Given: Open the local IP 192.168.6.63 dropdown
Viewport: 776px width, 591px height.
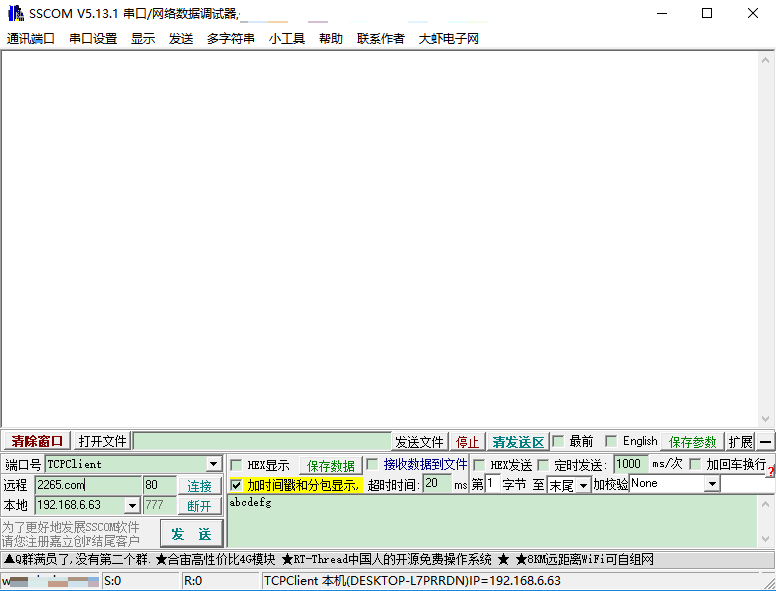Looking at the screenshot, I should (x=132, y=506).
